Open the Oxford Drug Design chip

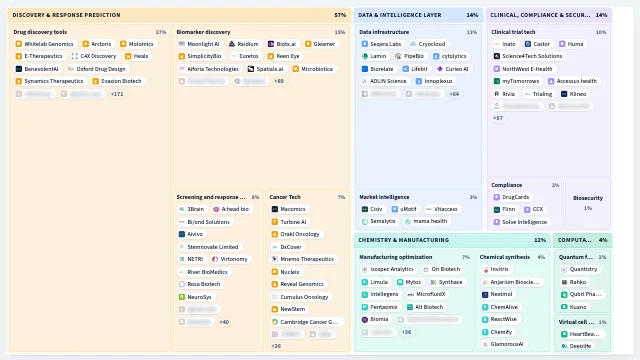click(x=97, y=69)
